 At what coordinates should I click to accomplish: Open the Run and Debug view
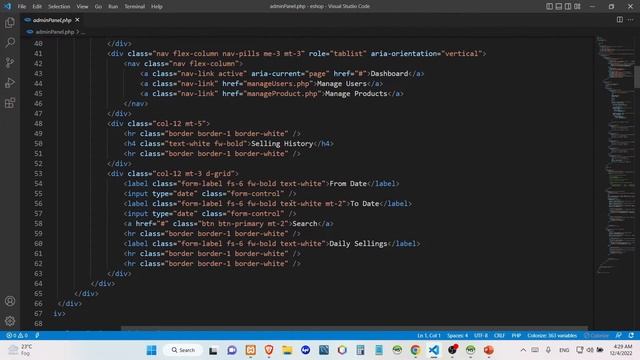[10, 82]
